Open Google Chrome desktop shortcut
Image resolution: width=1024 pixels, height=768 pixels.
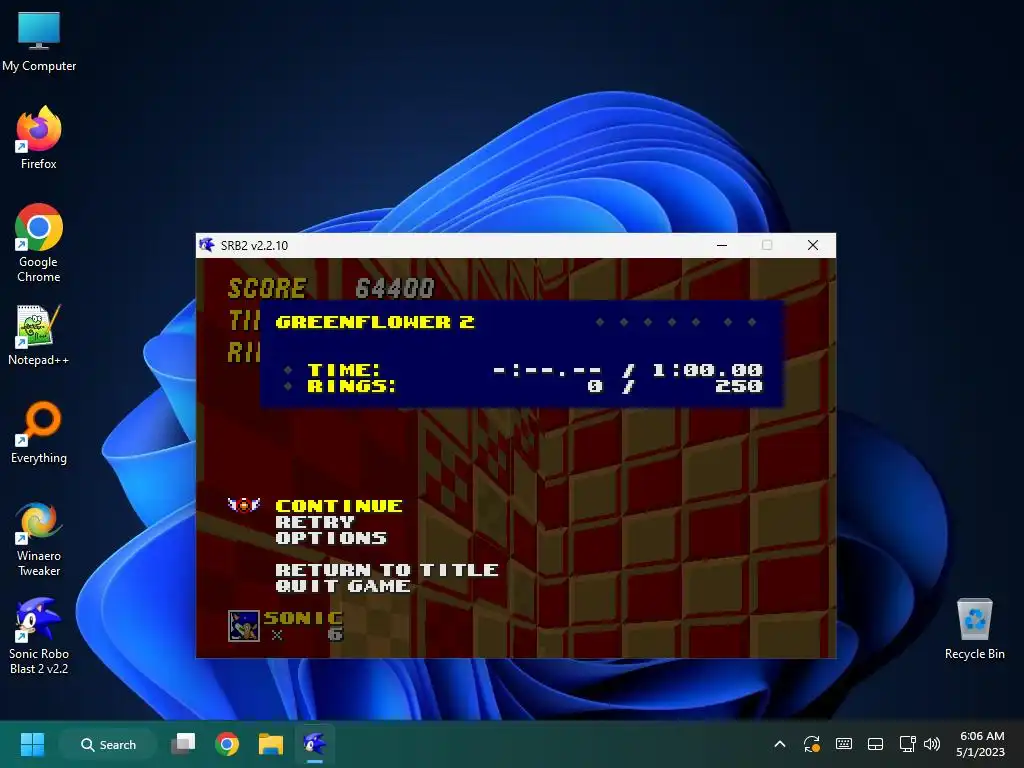pyautogui.click(x=39, y=242)
